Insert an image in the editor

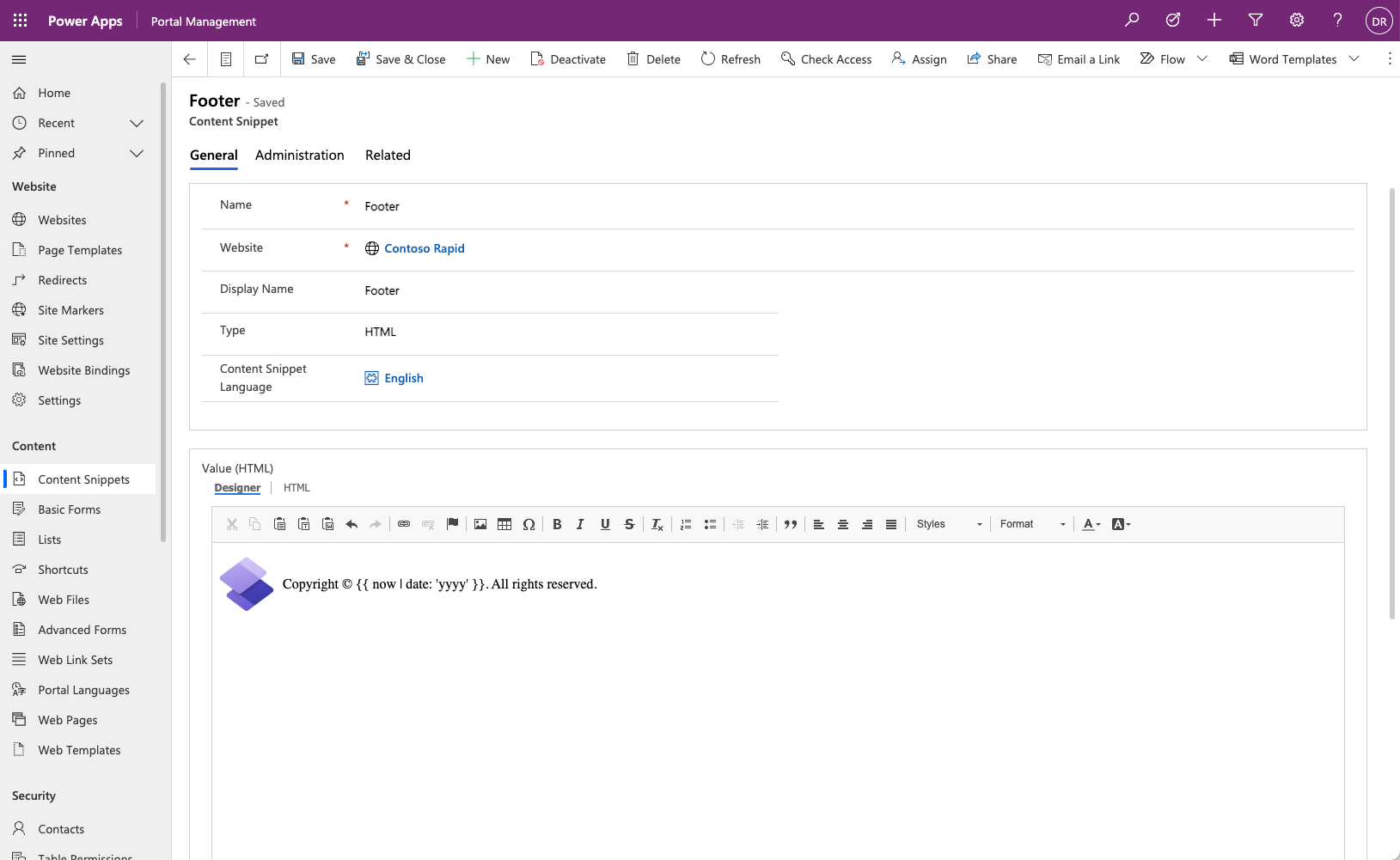[x=480, y=524]
